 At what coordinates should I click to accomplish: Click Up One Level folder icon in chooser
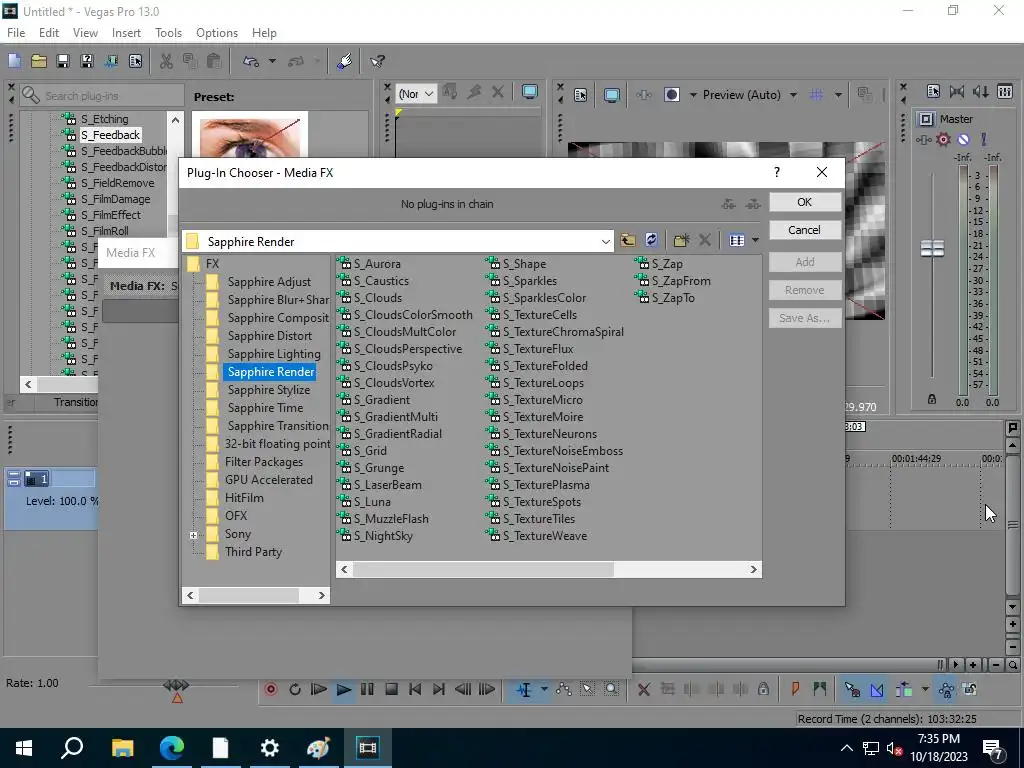point(628,240)
